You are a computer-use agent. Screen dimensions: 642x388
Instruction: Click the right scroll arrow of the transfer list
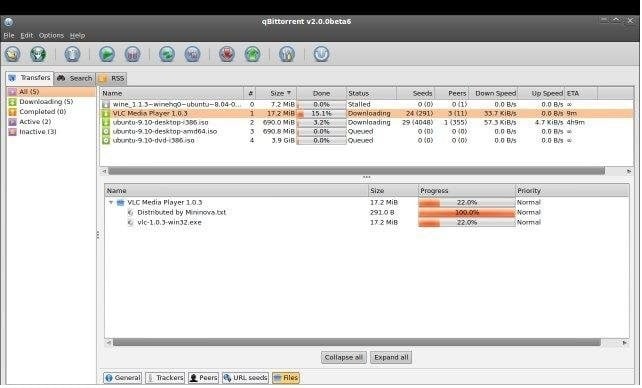(x=628, y=171)
